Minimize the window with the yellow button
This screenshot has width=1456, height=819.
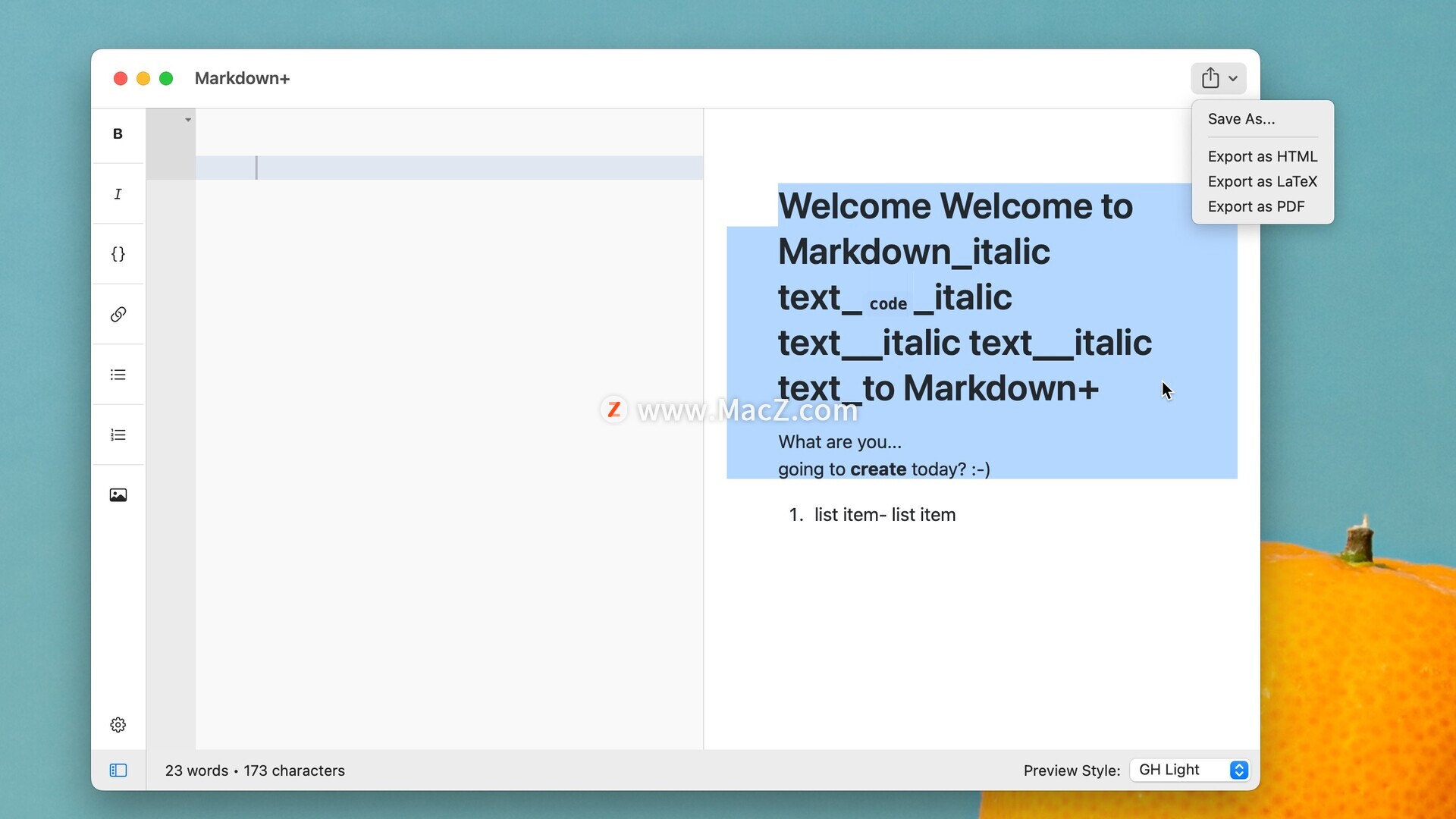coord(143,78)
